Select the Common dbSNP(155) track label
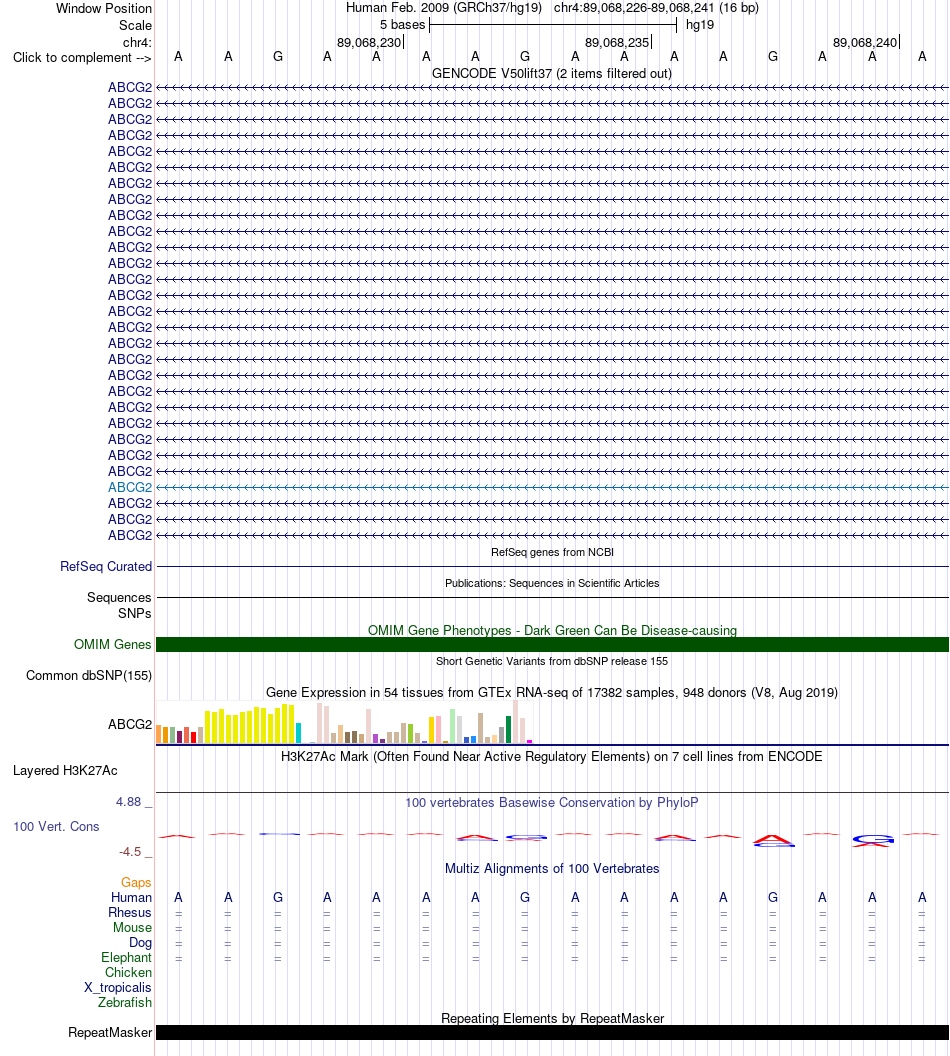The image size is (950, 1056). (x=89, y=675)
